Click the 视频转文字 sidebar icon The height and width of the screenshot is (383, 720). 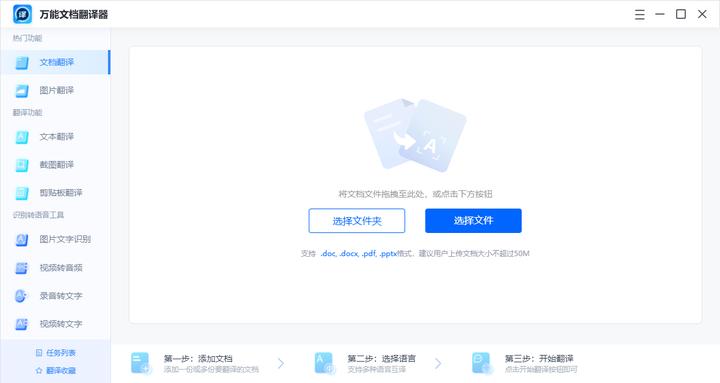pyautogui.click(x=22, y=324)
